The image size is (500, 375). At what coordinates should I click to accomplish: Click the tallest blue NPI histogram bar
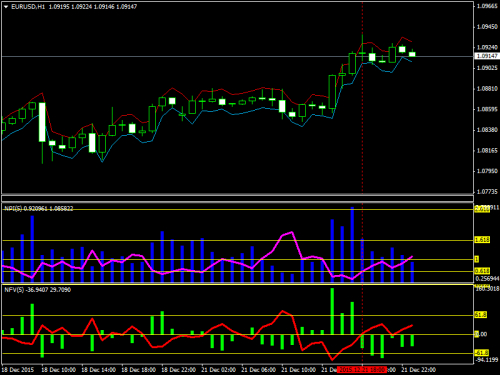click(352, 245)
